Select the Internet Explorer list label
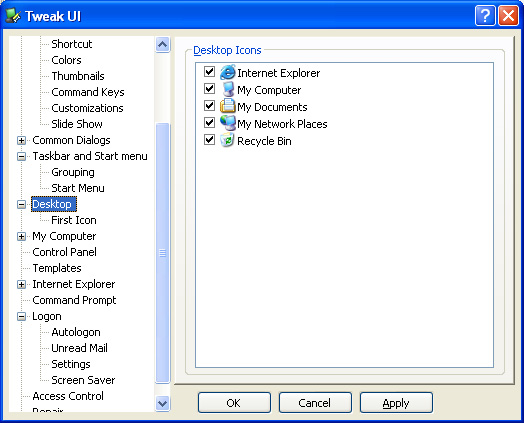This screenshot has width=524, height=423. pyautogui.click(x=279, y=73)
